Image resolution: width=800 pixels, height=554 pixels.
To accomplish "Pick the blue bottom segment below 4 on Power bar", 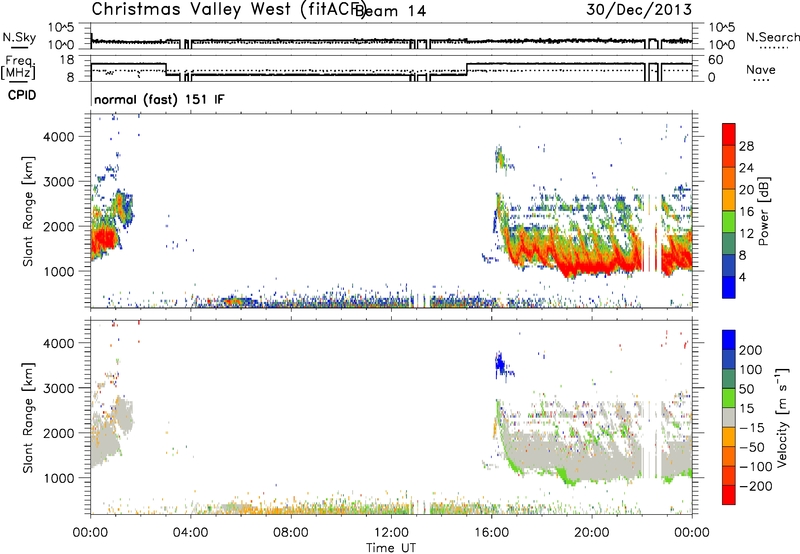I will (729, 287).
